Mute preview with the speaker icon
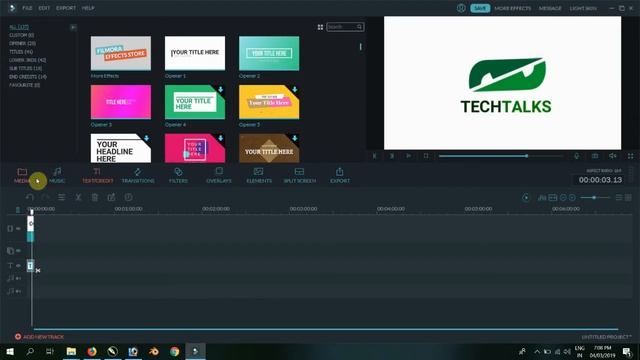Image resolution: width=640 pixels, height=360 pixels. click(x=613, y=156)
